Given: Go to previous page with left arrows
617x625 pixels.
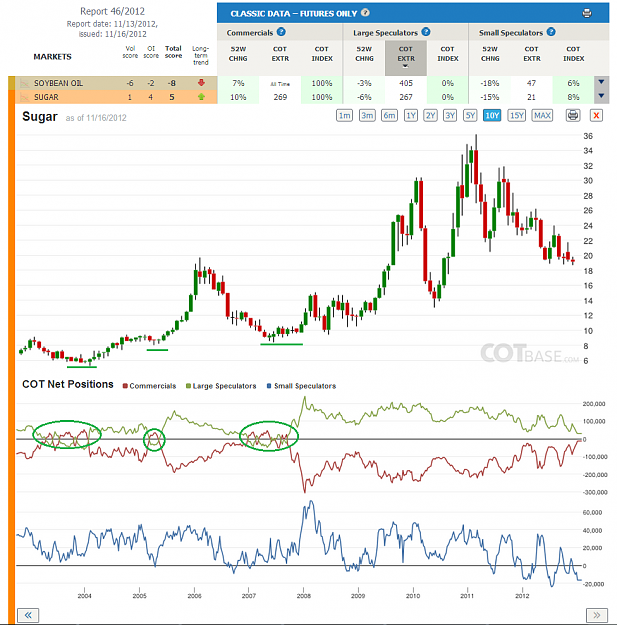Looking at the screenshot, I should pyautogui.click(x=28, y=615).
